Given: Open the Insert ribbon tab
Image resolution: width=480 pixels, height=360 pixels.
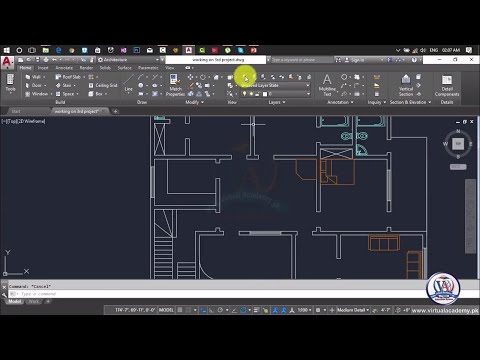Looking at the screenshot, I should (43, 68).
